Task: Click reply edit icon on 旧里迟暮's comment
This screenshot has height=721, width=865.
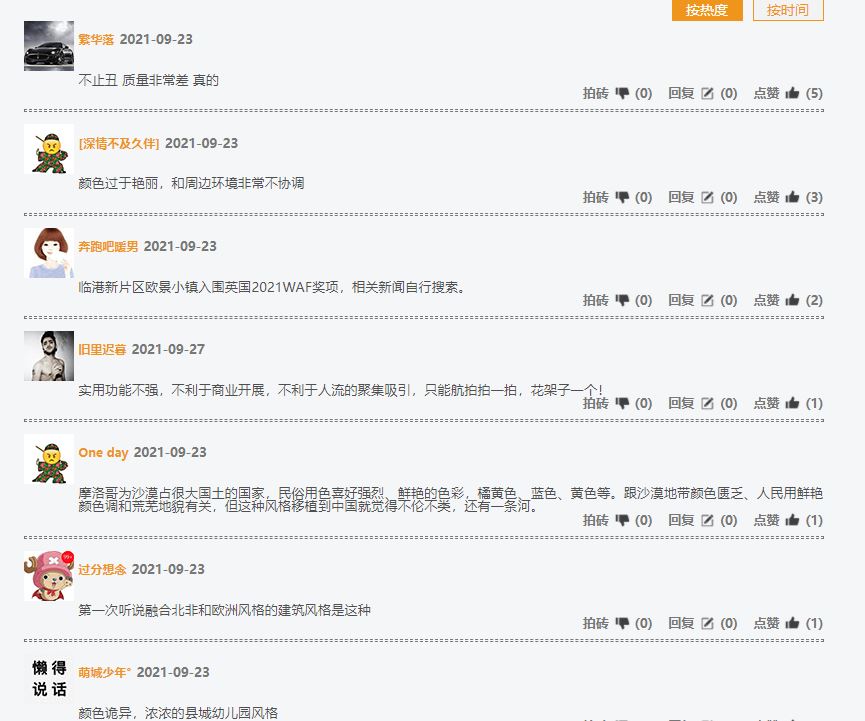Action: click(707, 403)
